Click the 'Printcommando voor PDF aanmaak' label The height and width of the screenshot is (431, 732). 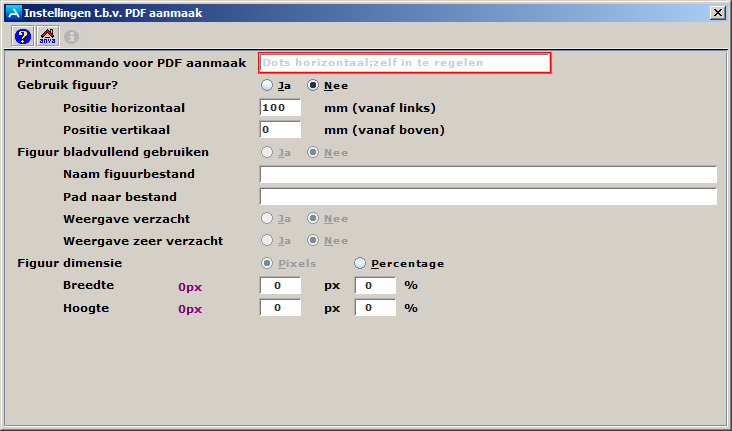(x=132, y=63)
